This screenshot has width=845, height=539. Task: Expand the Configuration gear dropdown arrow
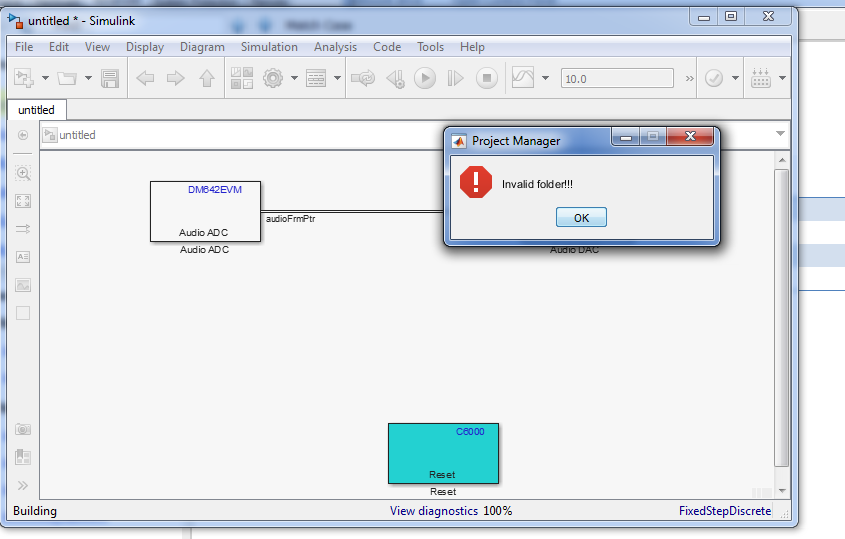coord(294,78)
